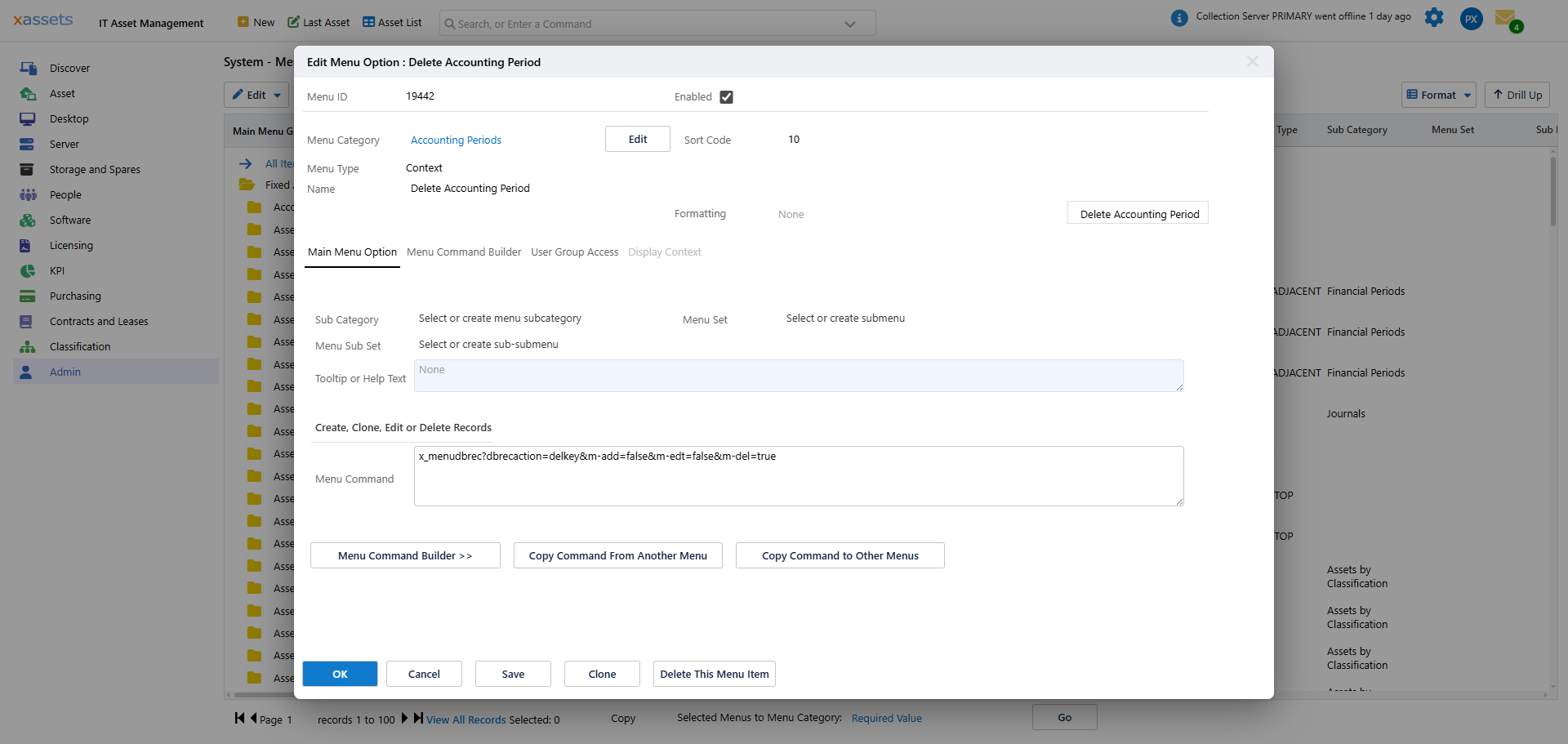Select the Software sidebar icon
This screenshot has height=744, width=1568.
pos(29,220)
